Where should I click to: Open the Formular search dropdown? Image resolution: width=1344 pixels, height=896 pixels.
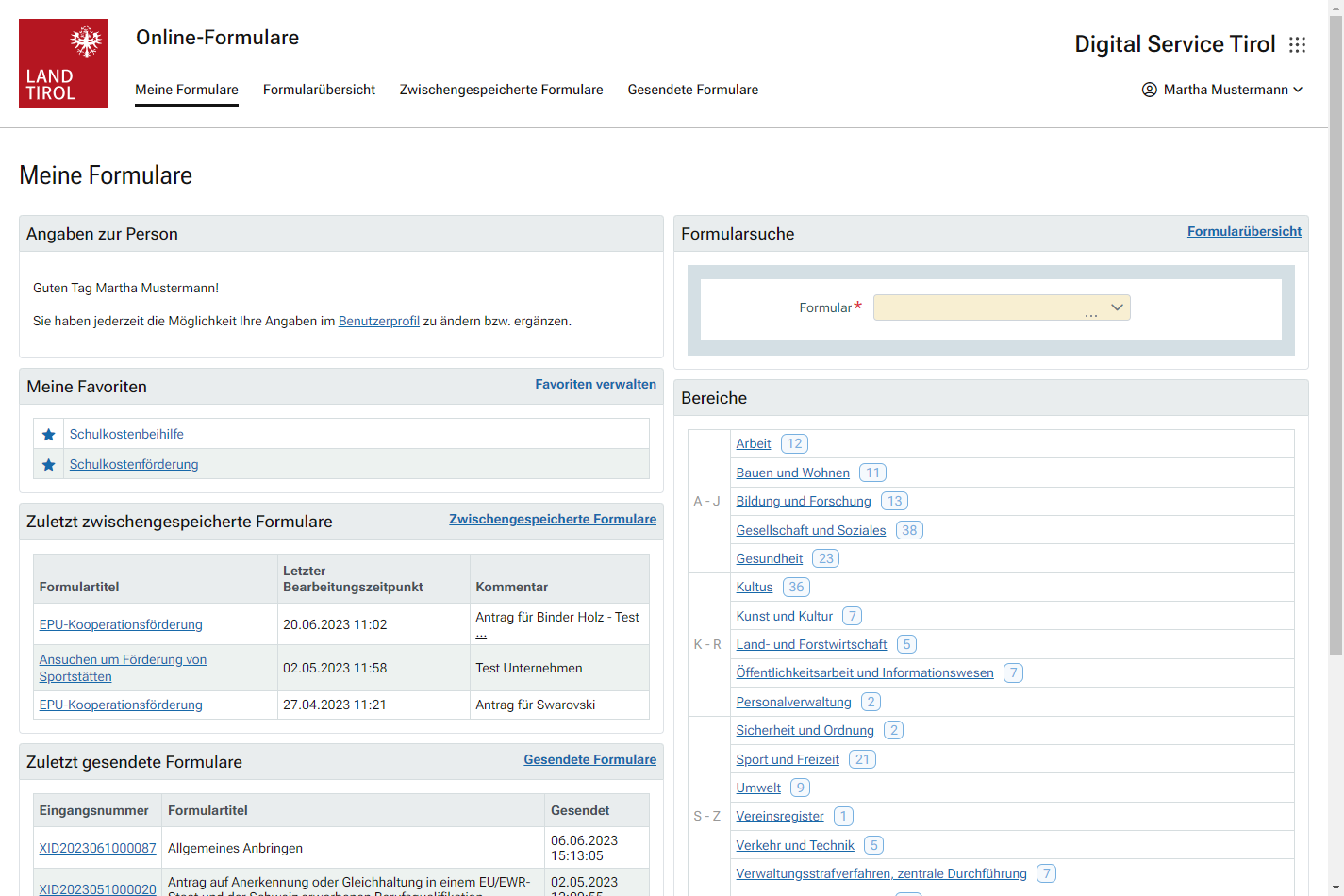click(1002, 307)
